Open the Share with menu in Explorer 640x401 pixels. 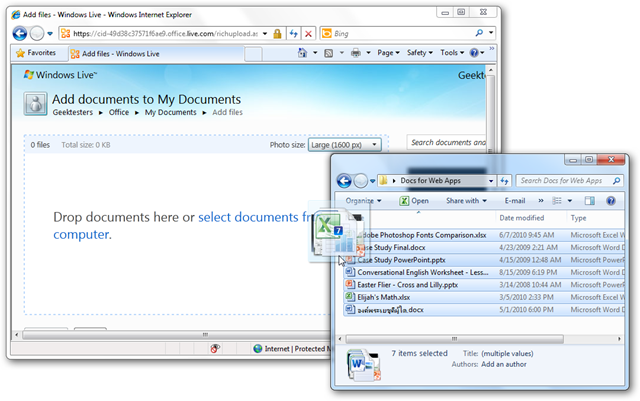[466, 200]
